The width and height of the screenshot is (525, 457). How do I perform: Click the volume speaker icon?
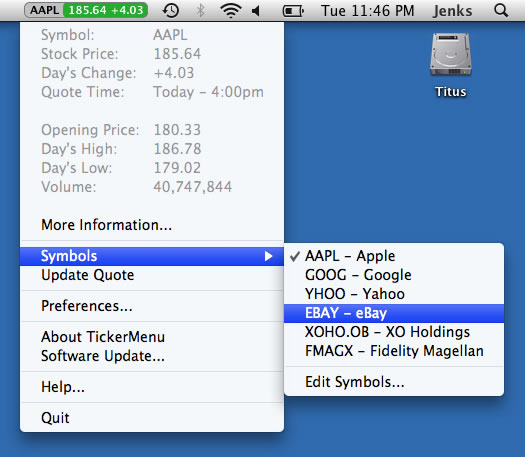coord(256,11)
